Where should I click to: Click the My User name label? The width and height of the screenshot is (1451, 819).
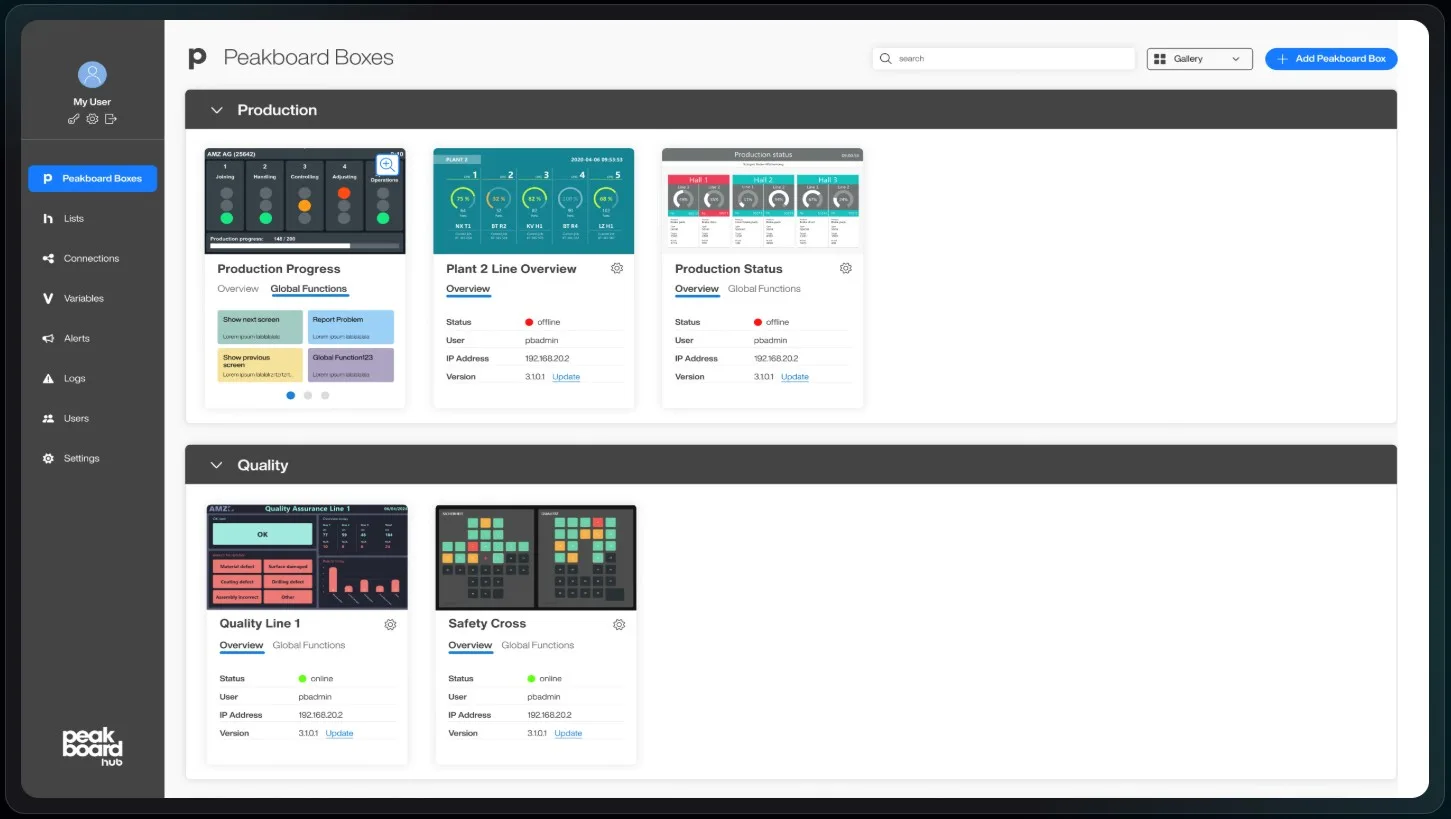pos(92,102)
